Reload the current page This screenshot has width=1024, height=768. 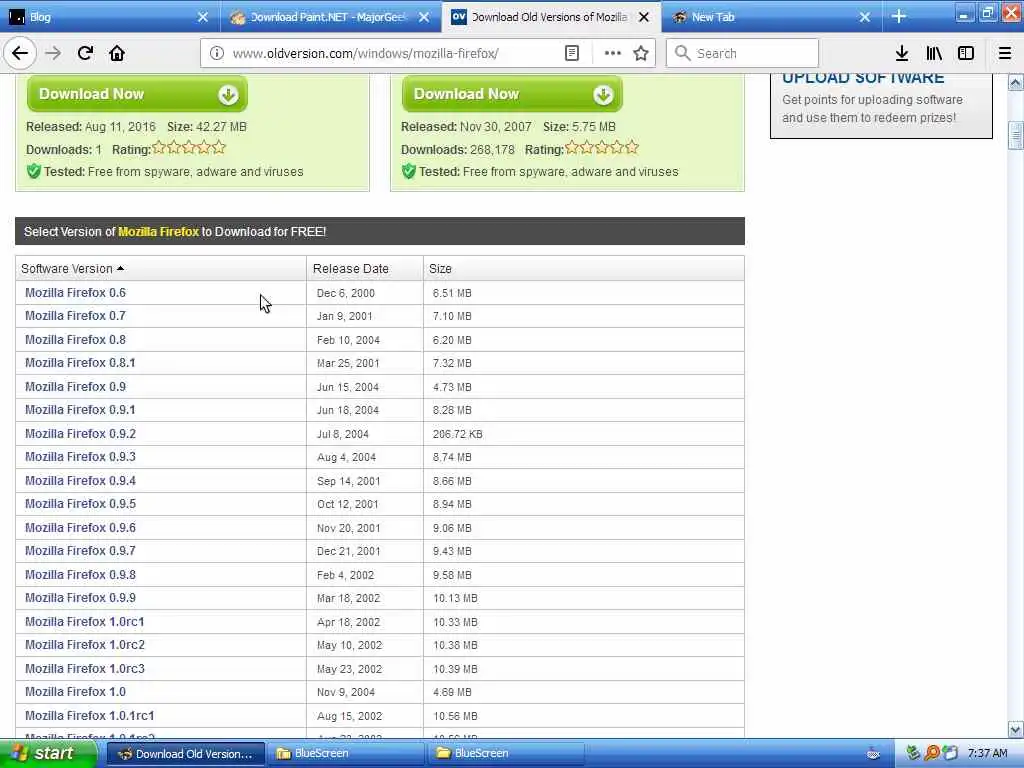tap(85, 53)
